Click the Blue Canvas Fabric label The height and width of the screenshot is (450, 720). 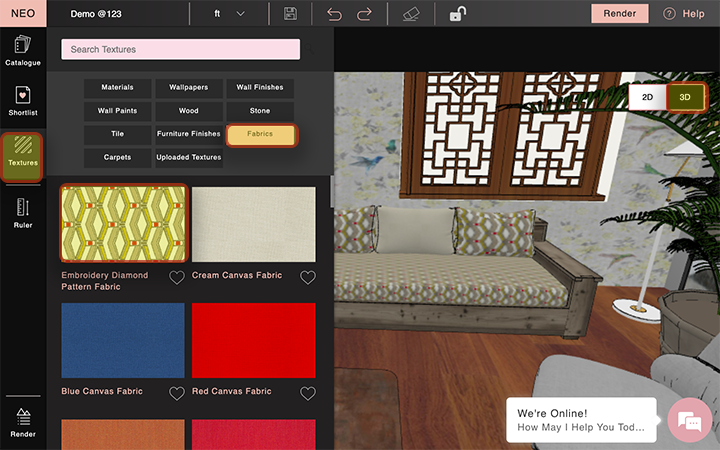[102, 391]
